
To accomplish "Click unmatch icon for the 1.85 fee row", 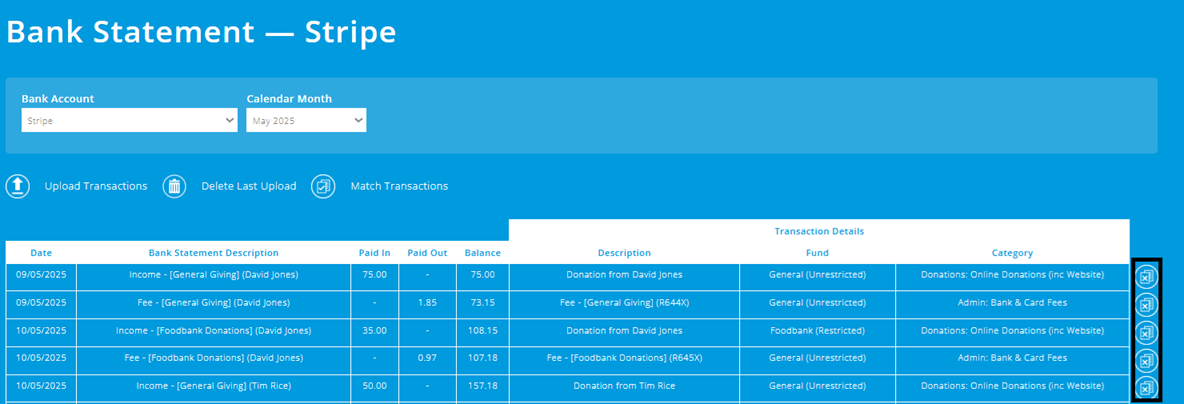I will (x=1146, y=305).
